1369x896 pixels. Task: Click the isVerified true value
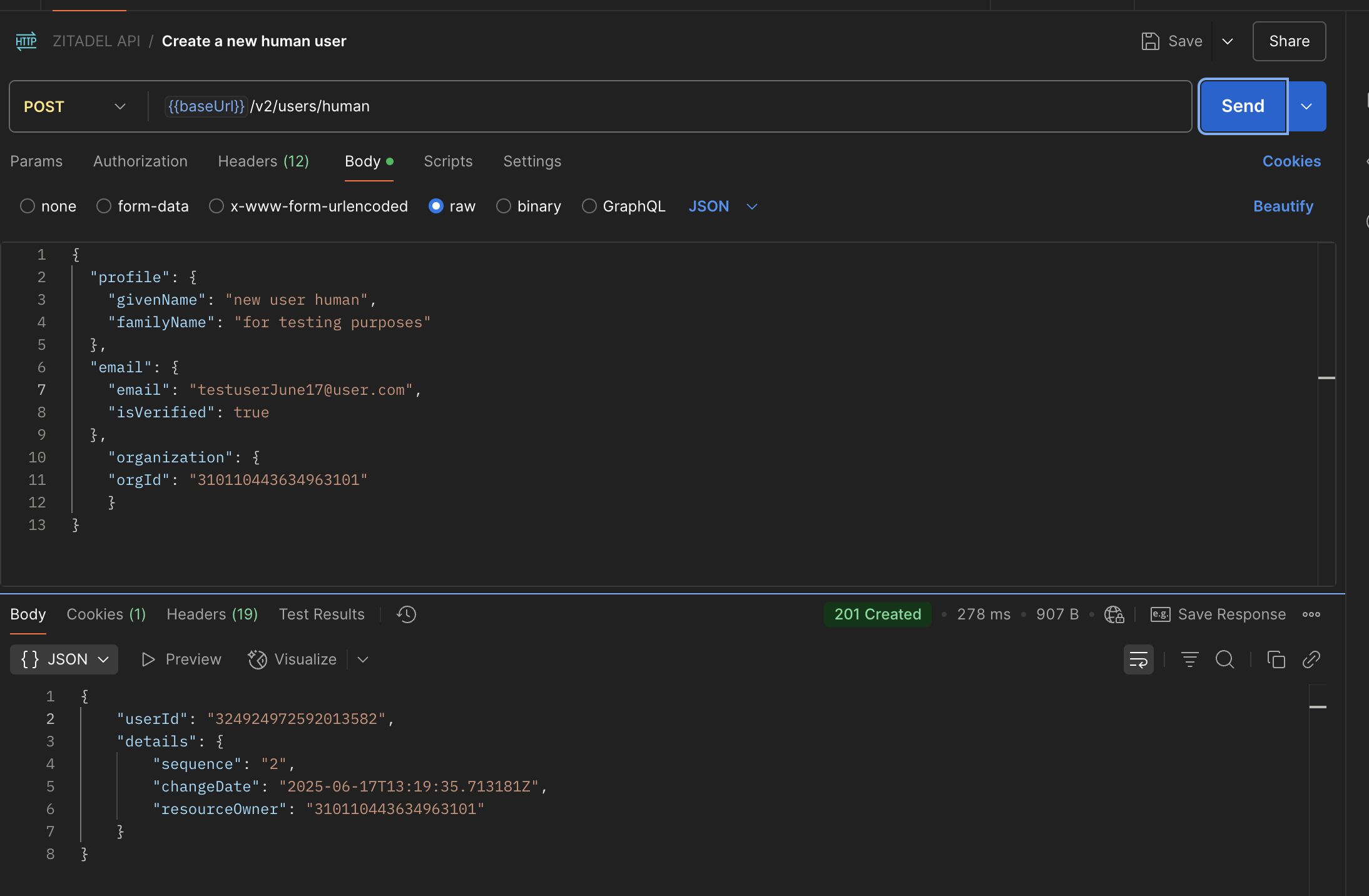tap(252, 412)
